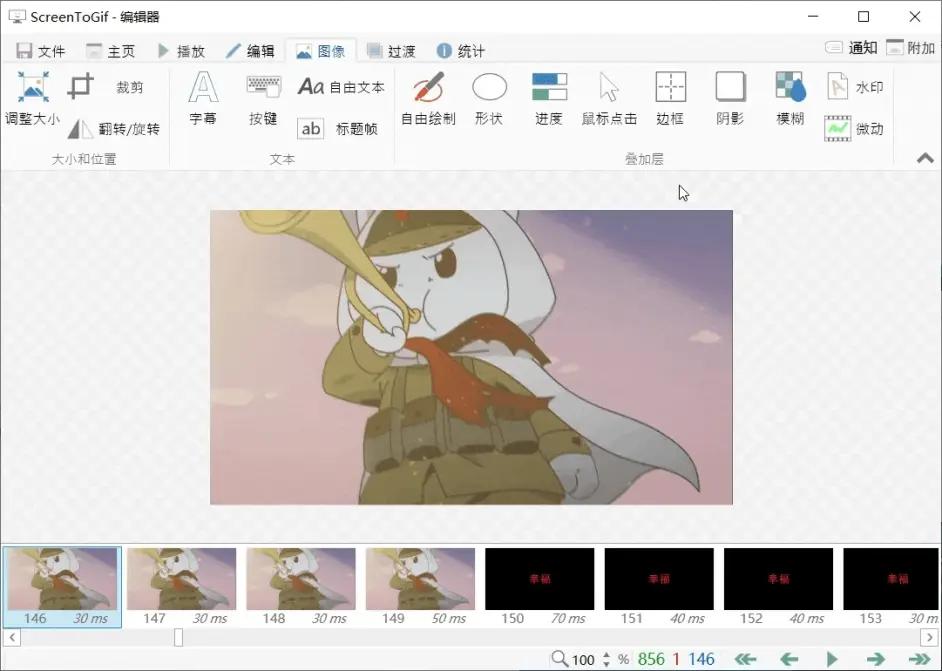This screenshot has height=671, width=942.
Task: Open the 微动 cinemagraph tool
Action: pos(854,129)
